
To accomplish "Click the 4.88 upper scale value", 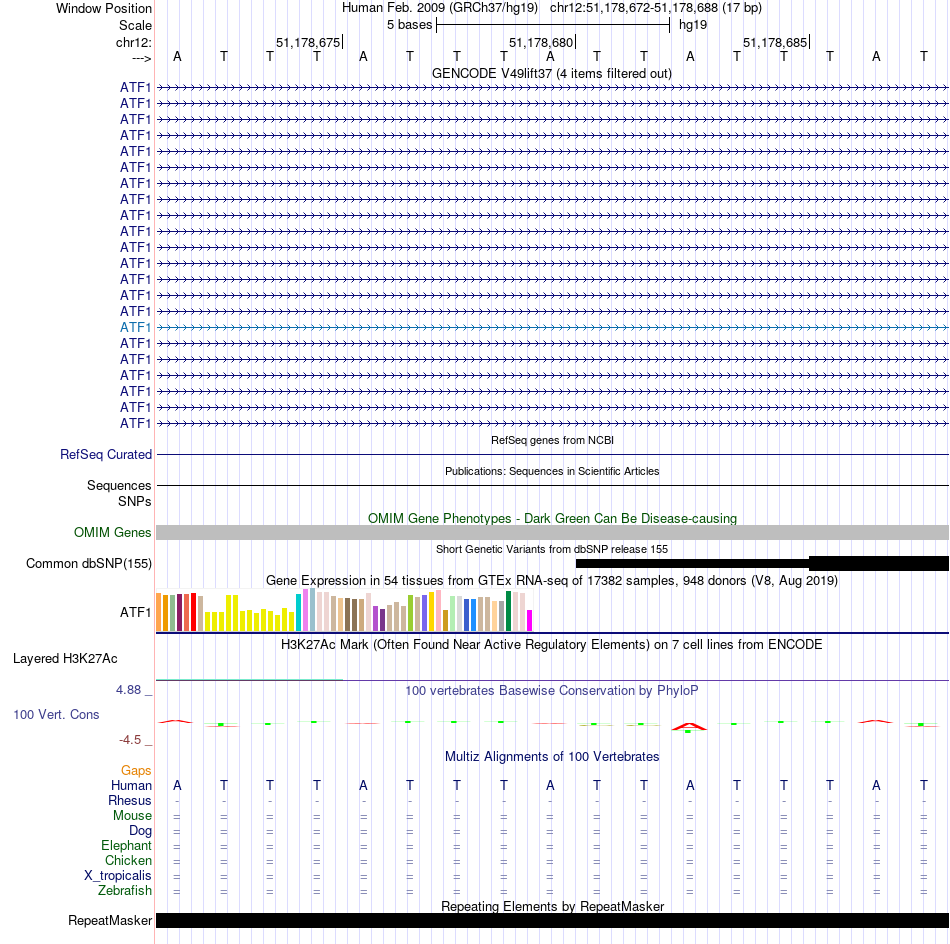I will pos(128,690).
